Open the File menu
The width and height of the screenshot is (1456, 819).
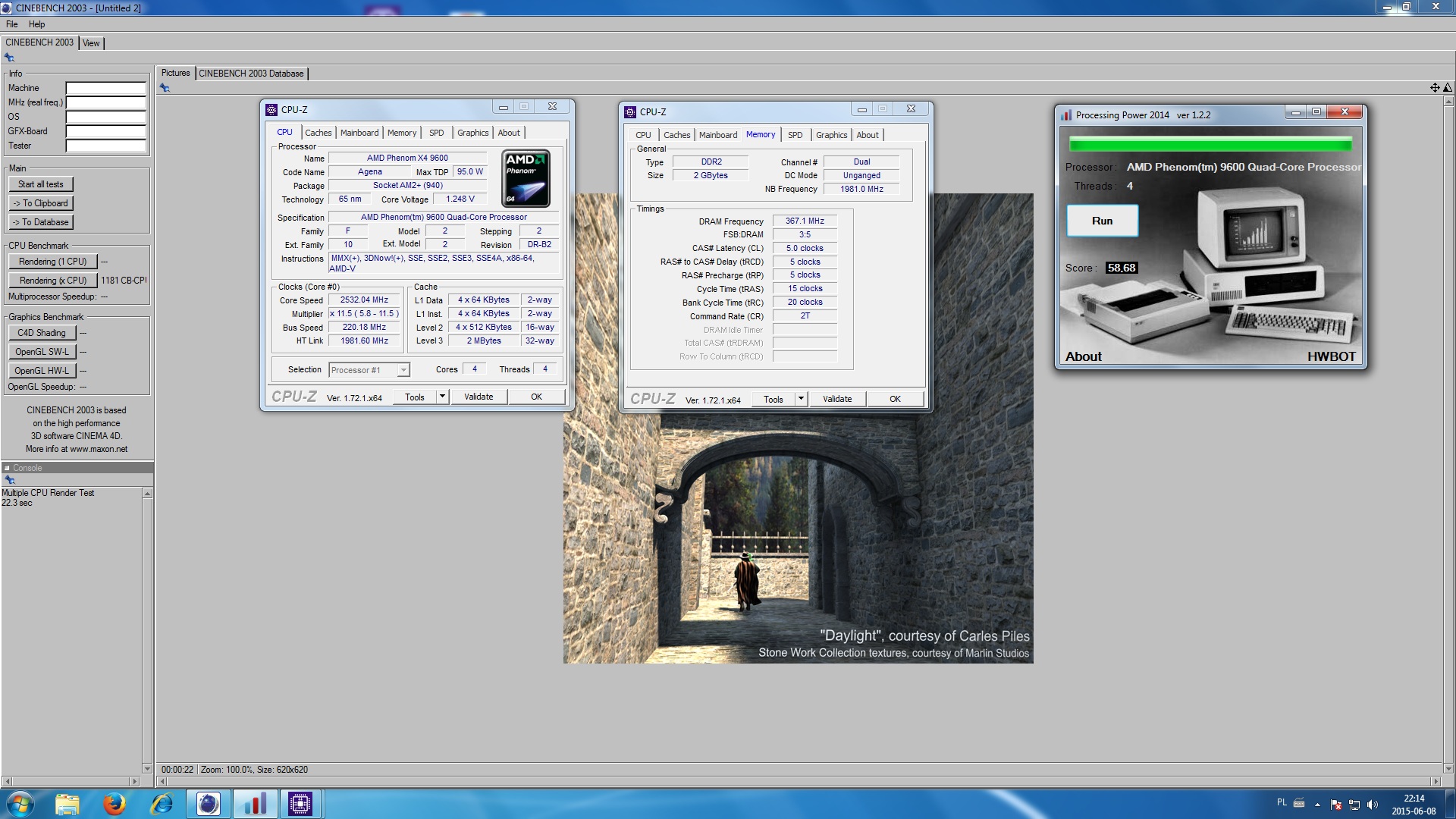[12, 24]
